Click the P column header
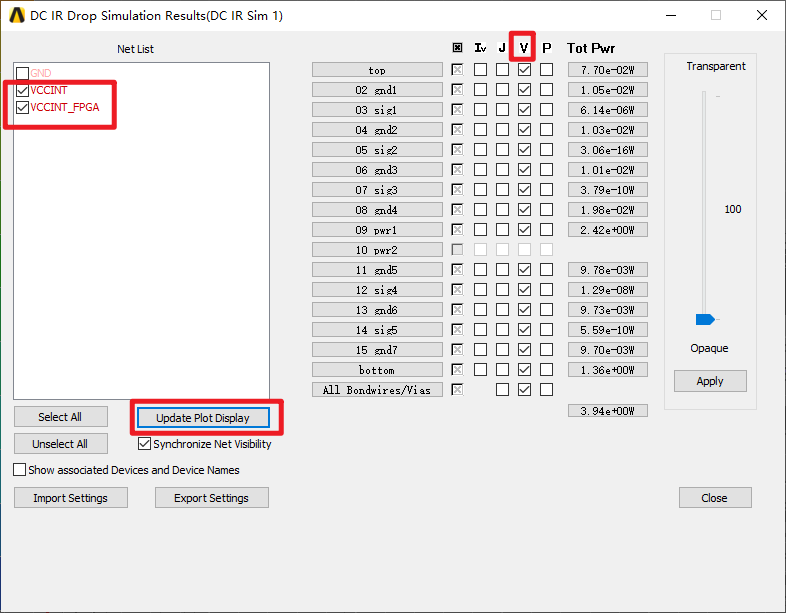This screenshot has height=613, width=786. coord(546,48)
